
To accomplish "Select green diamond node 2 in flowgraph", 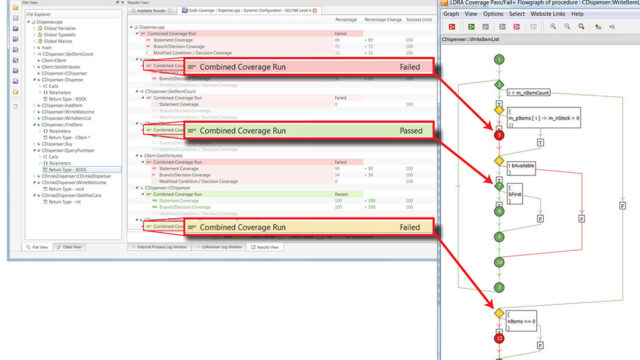I will point(499,85).
